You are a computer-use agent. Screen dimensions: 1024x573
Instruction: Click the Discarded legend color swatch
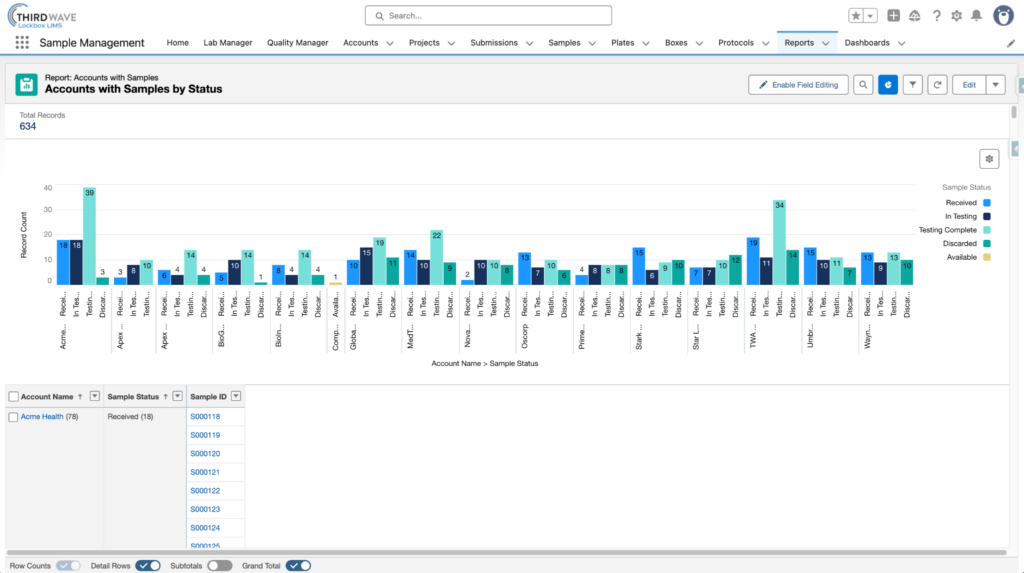tap(987, 244)
